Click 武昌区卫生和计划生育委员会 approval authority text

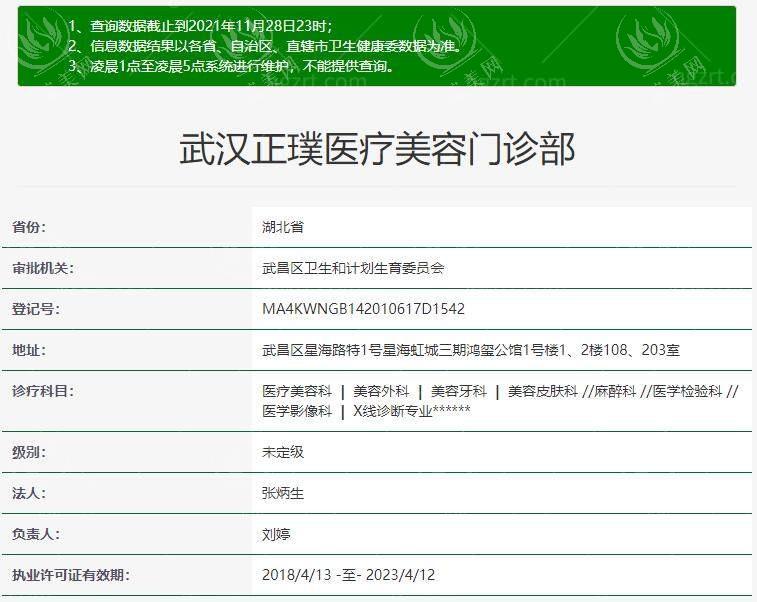point(353,268)
